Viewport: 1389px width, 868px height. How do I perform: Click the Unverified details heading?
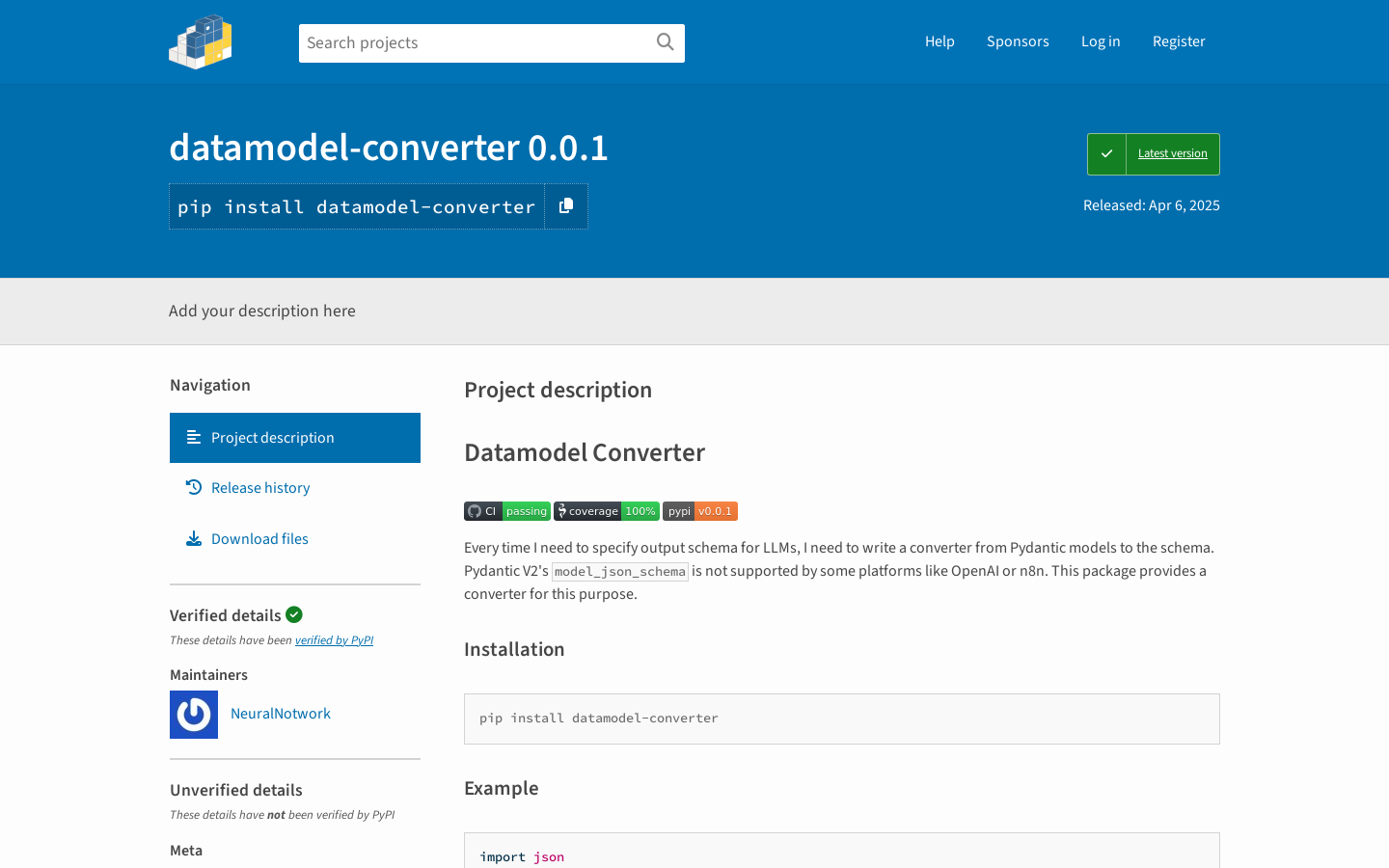236,790
